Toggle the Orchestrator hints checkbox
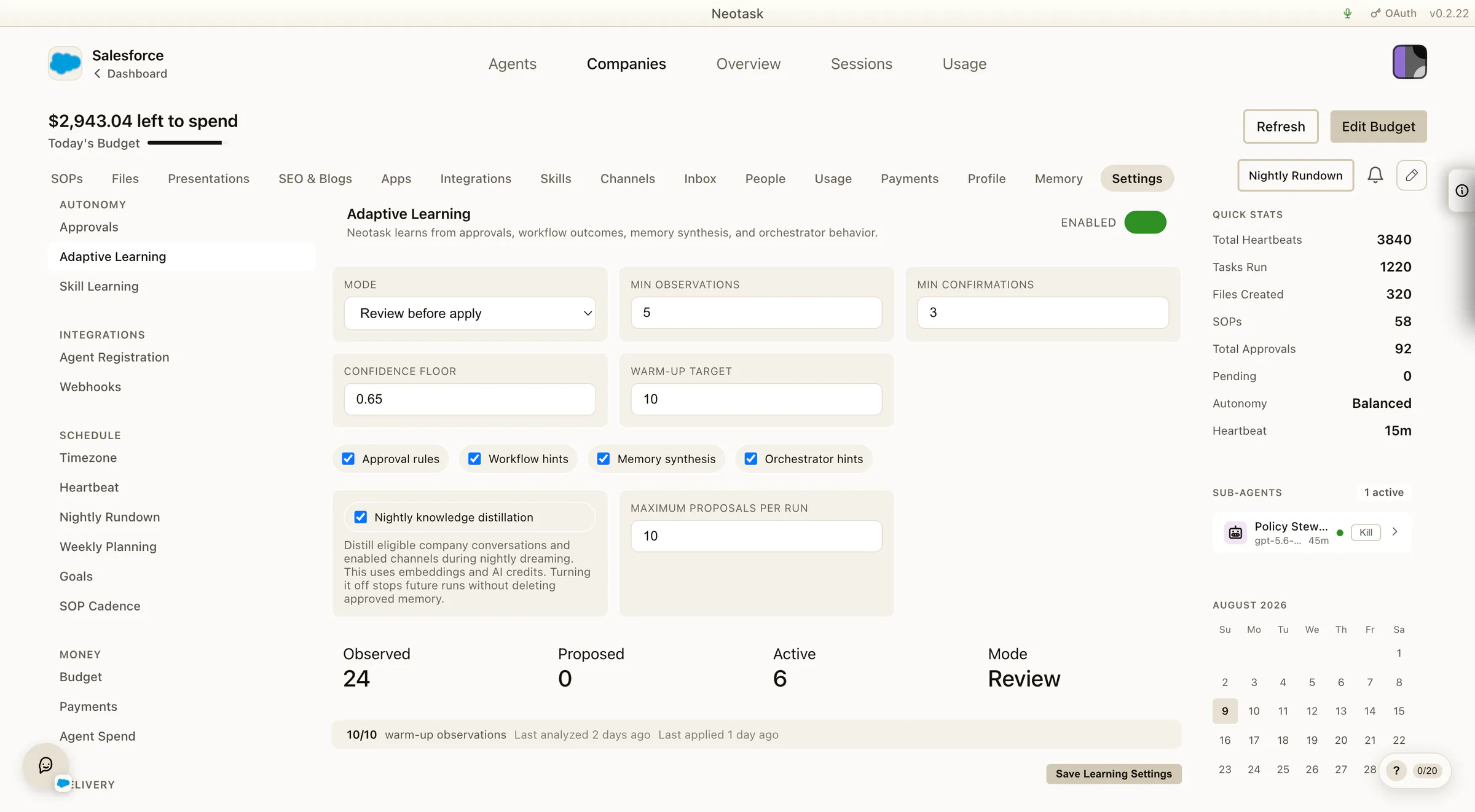1475x812 pixels. pos(751,459)
